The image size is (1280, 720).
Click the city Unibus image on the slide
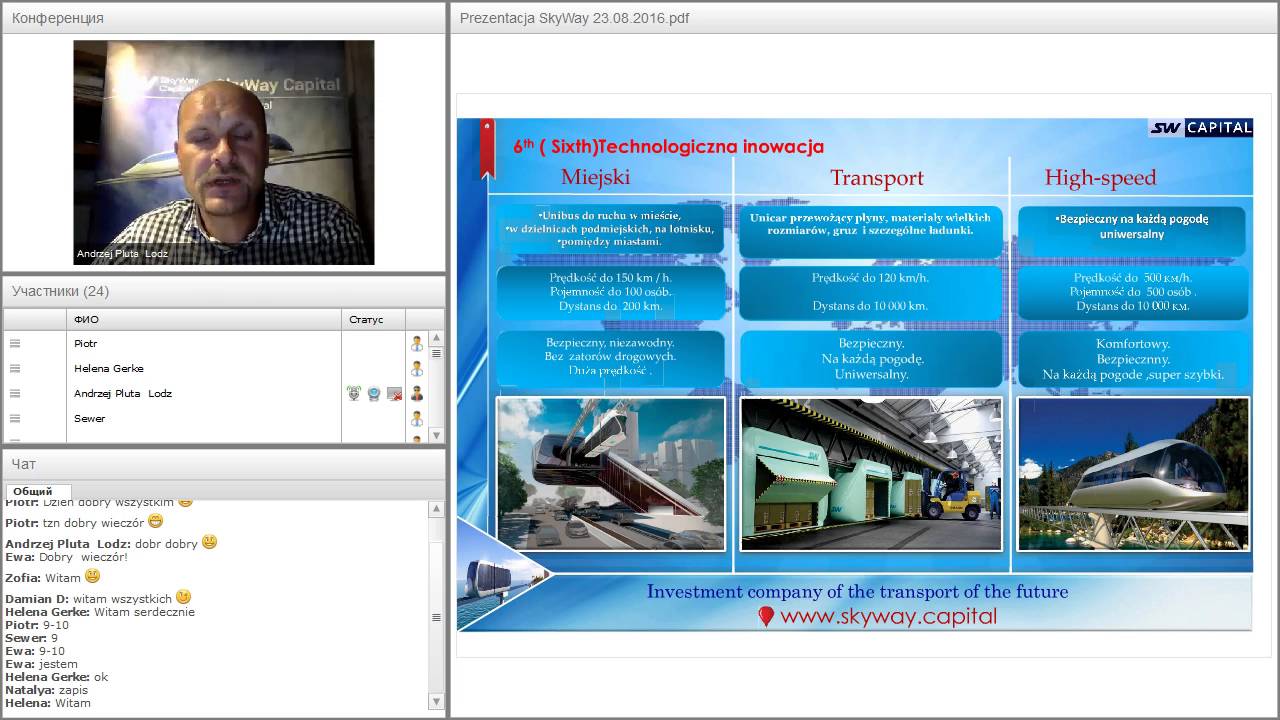coord(611,474)
